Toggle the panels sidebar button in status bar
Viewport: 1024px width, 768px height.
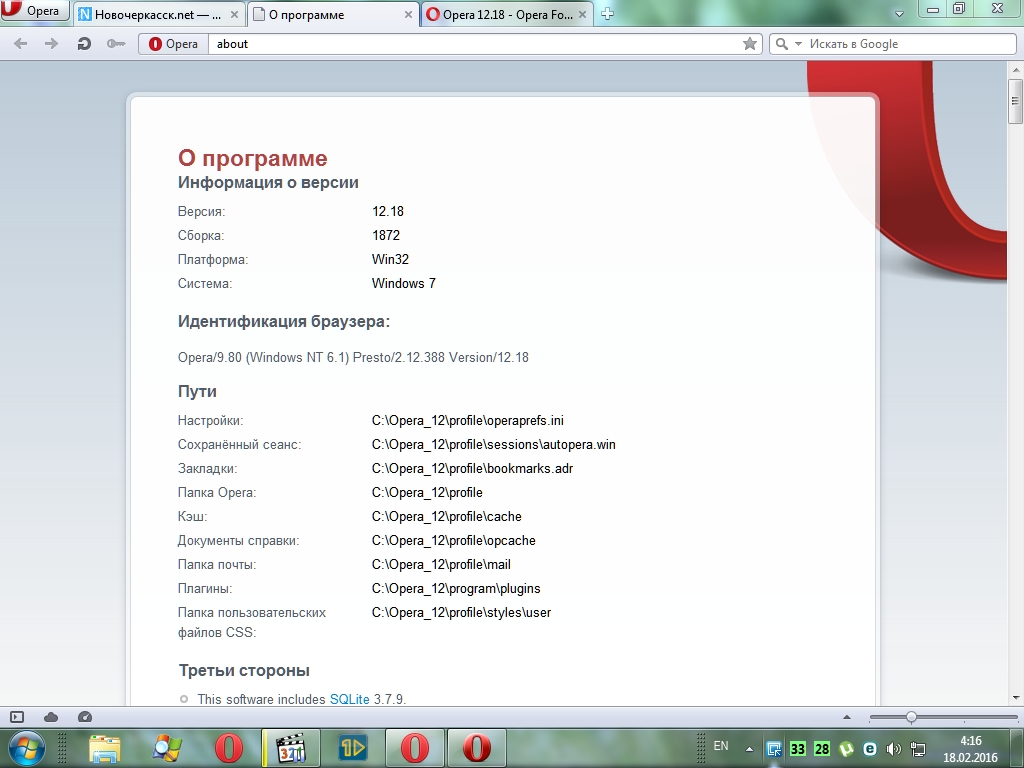17,717
